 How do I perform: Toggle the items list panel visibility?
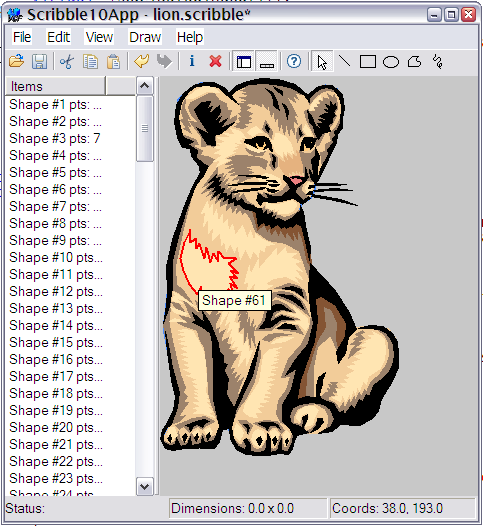(x=244, y=61)
